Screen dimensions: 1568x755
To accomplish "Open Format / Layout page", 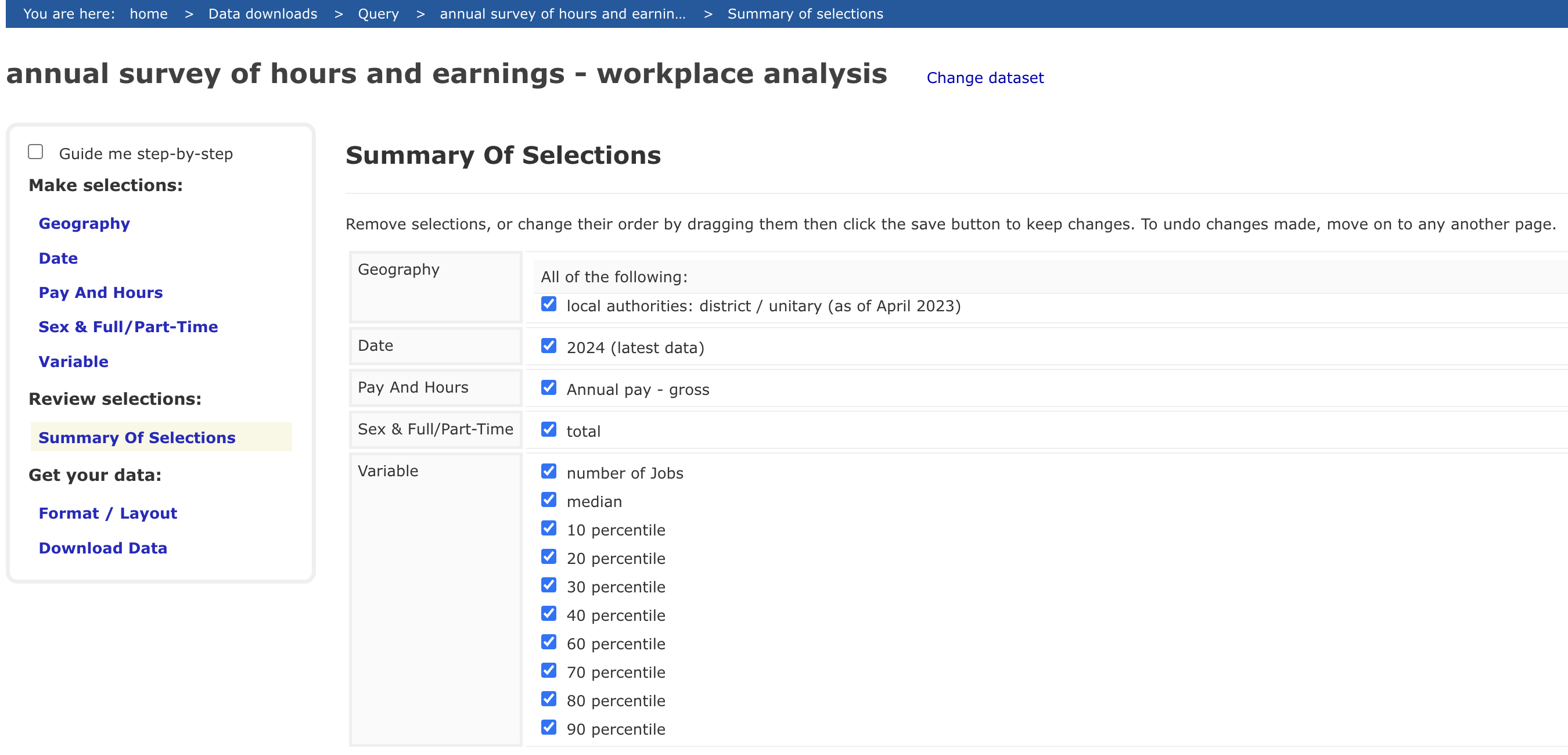I will (108, 513).
